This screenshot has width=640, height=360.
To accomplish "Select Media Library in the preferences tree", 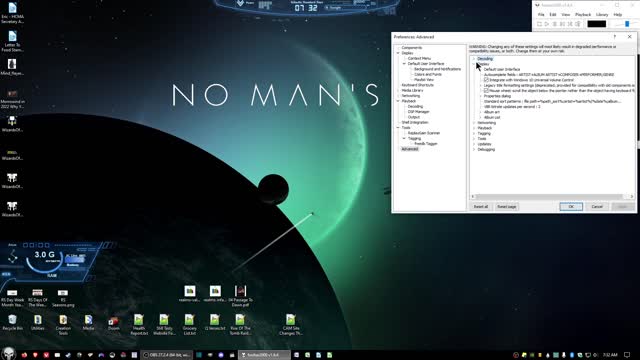I will coord(412,90).
